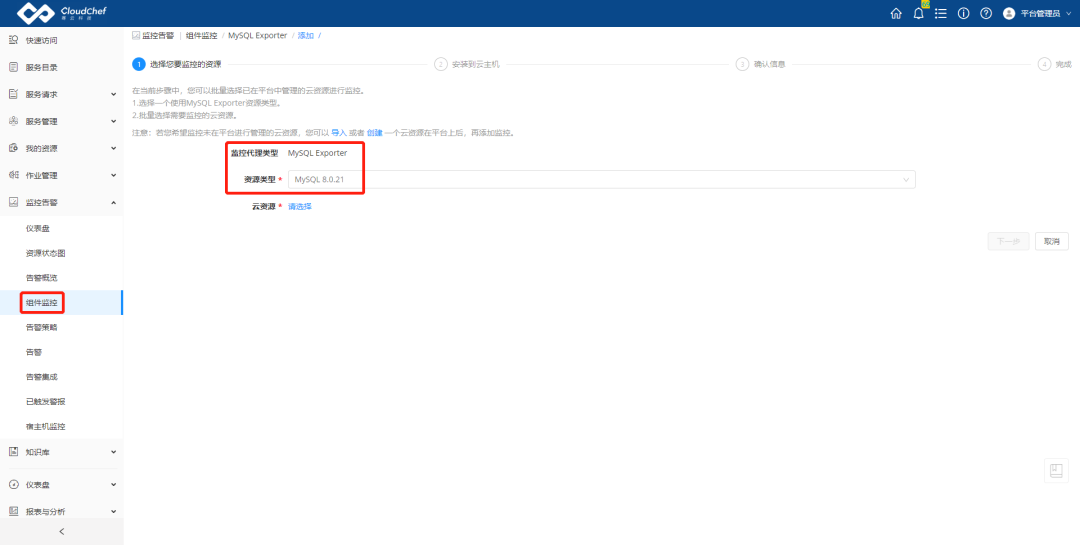Collapse the 监控告警 menu chevron

[114, 202]
